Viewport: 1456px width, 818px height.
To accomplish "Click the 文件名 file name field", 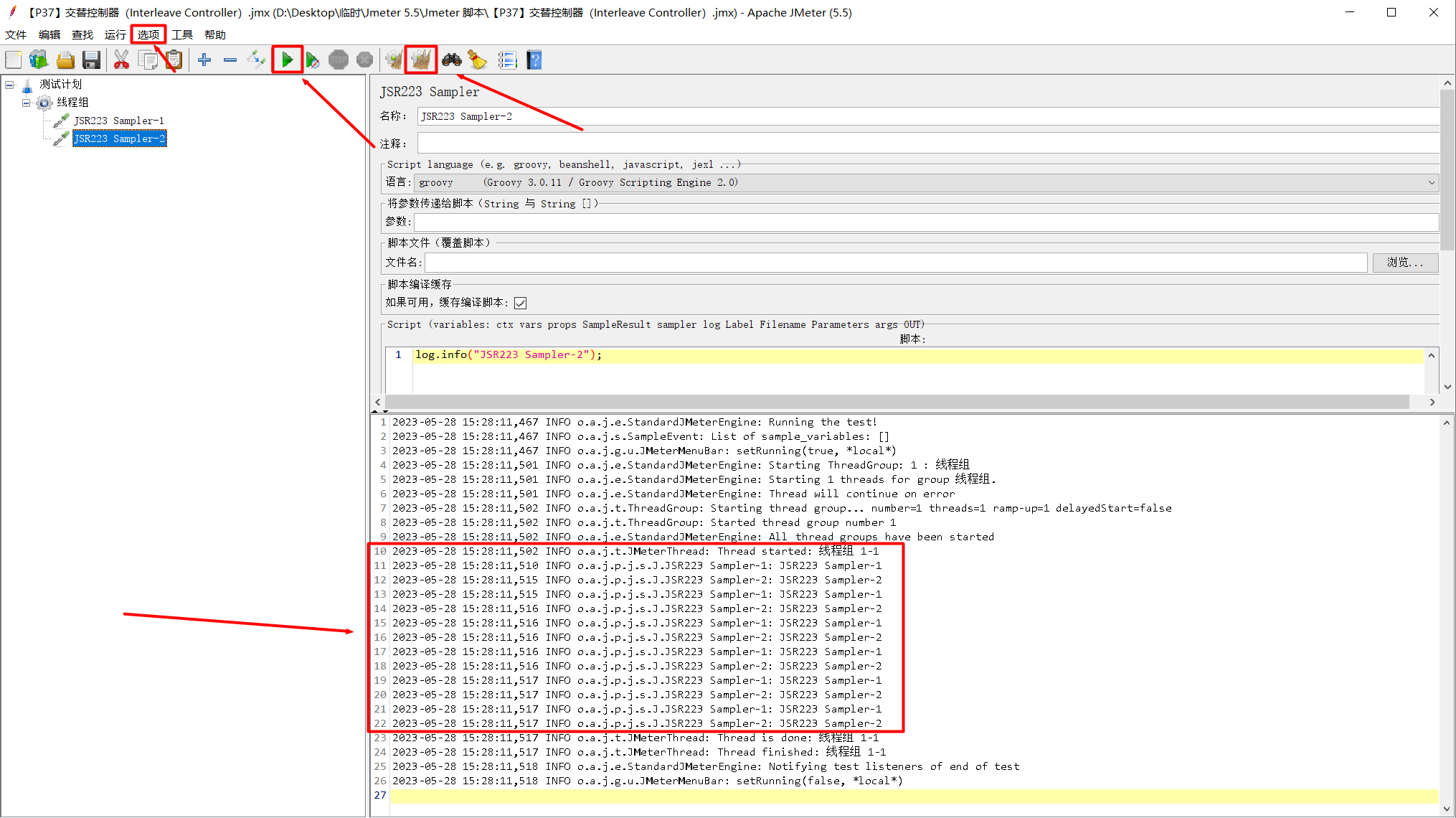I will (896, 263).
